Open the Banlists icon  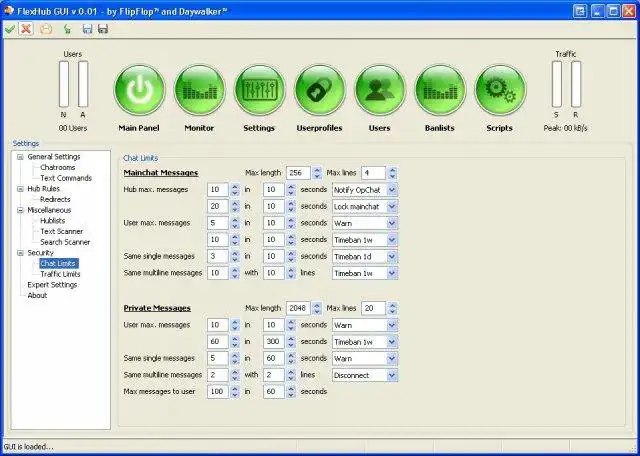click(x=440, y=90)
